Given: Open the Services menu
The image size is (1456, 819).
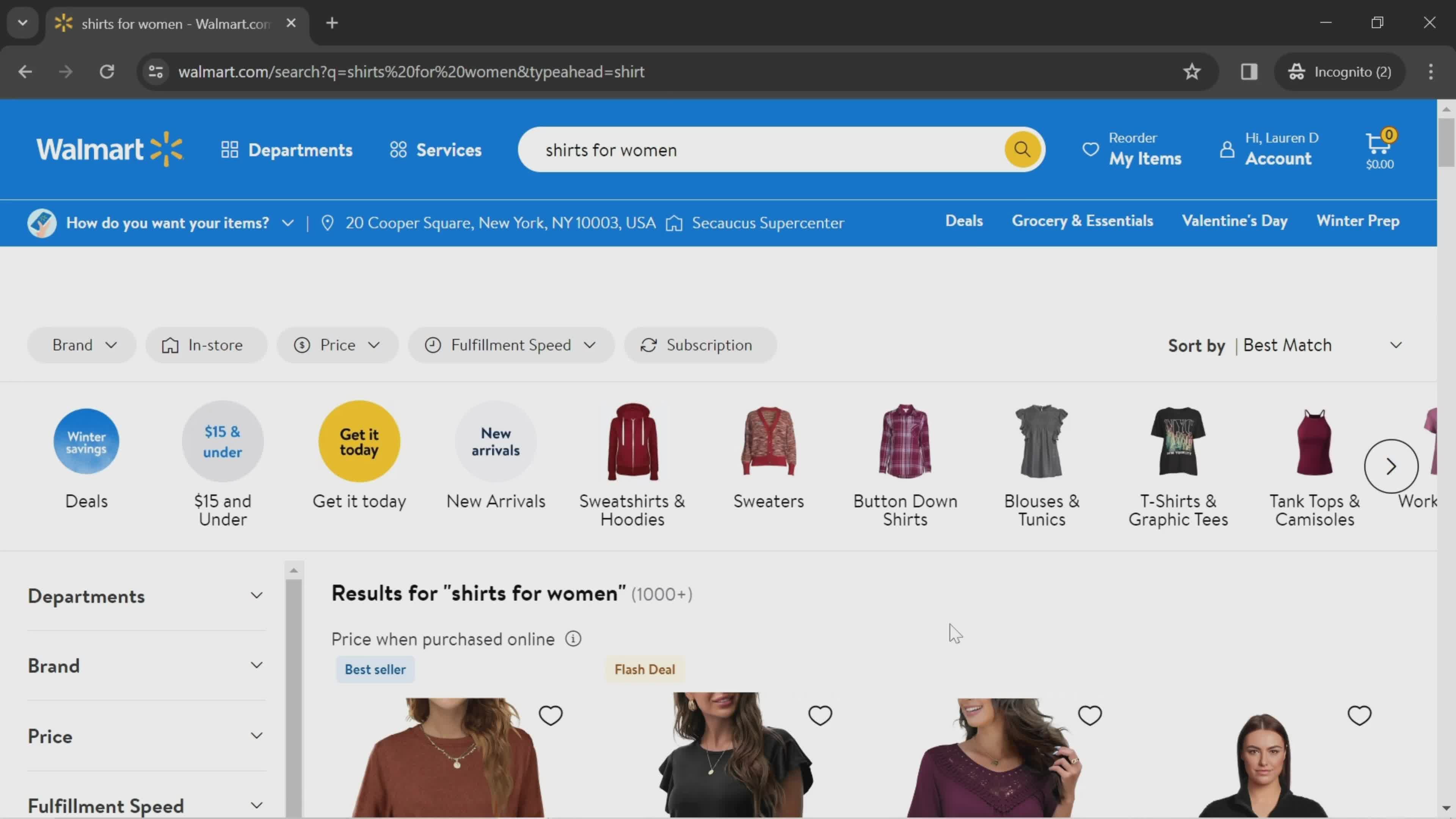Looking at the screenshot, I should coord(435,150).
